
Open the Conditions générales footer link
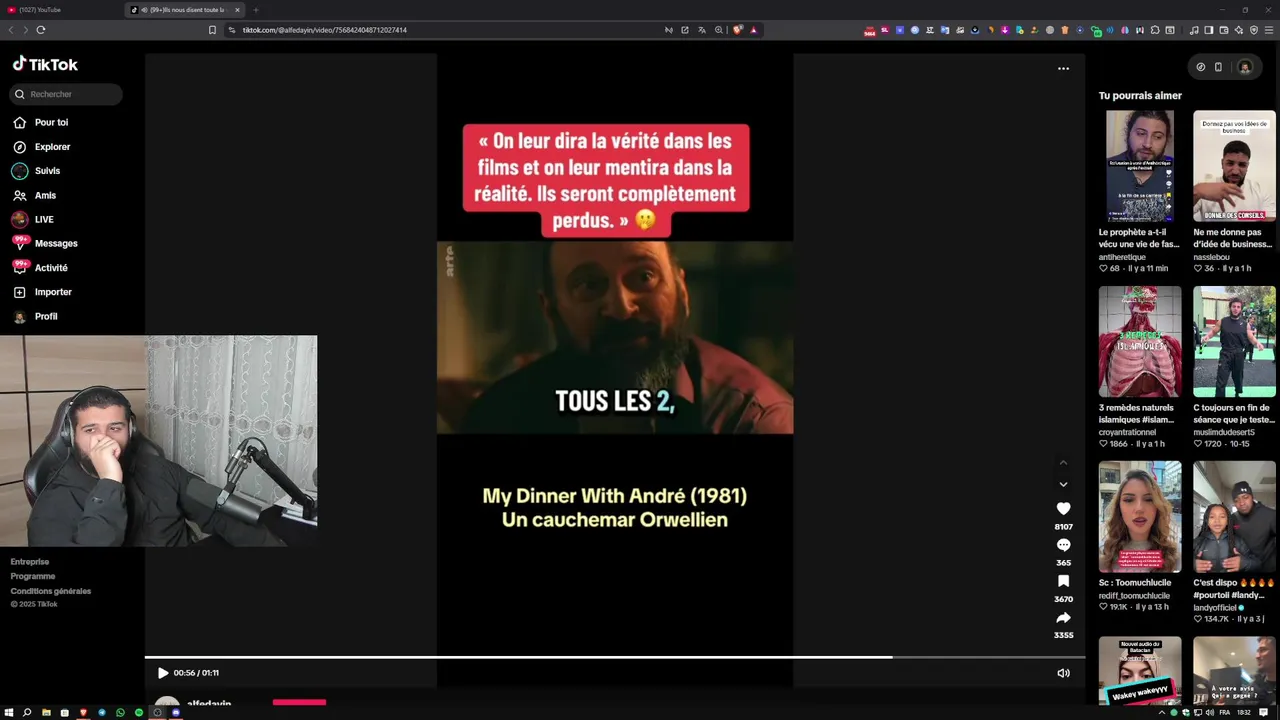pyautogui.click(x=51, y=591)
